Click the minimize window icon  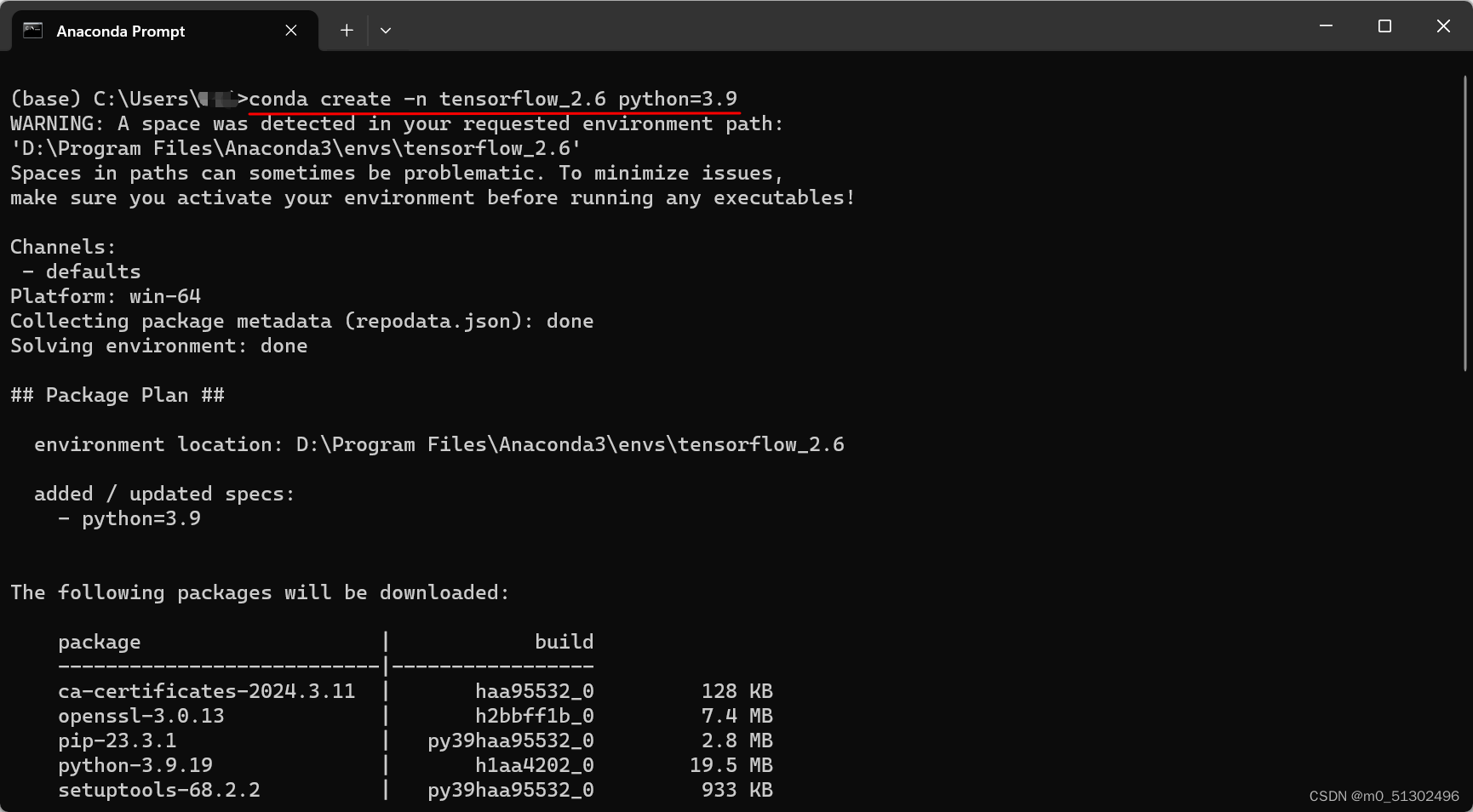click(1325, 26)
